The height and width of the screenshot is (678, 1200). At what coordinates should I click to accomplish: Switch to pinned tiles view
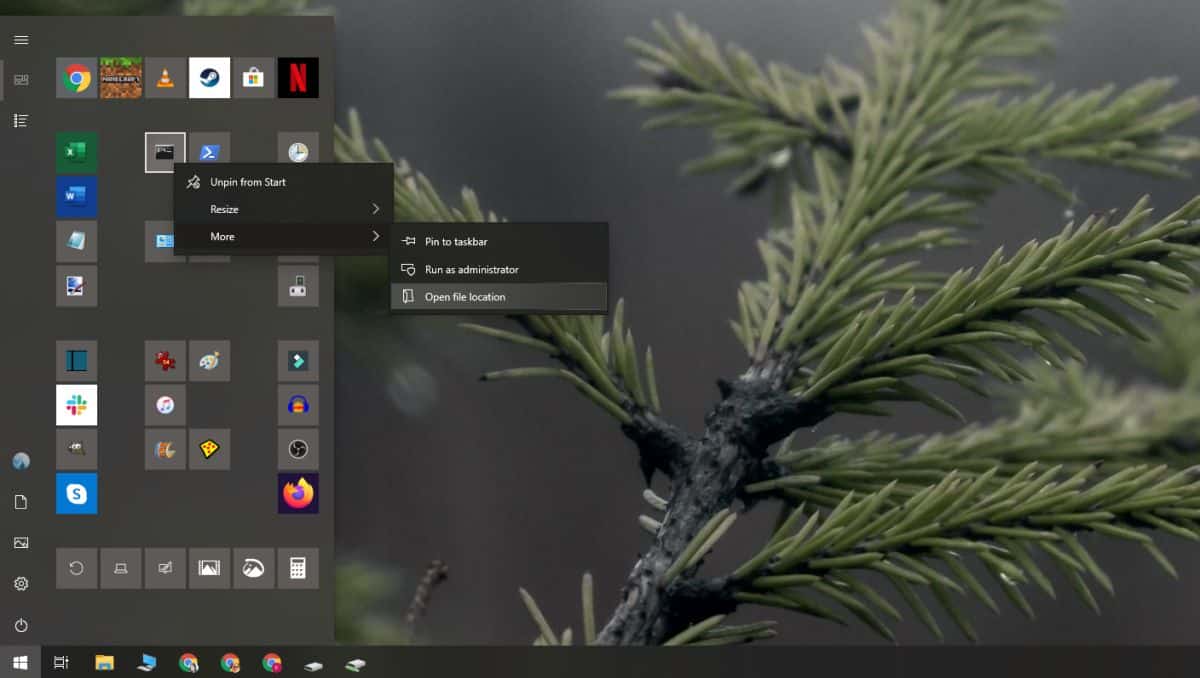[x=21, y=80]
